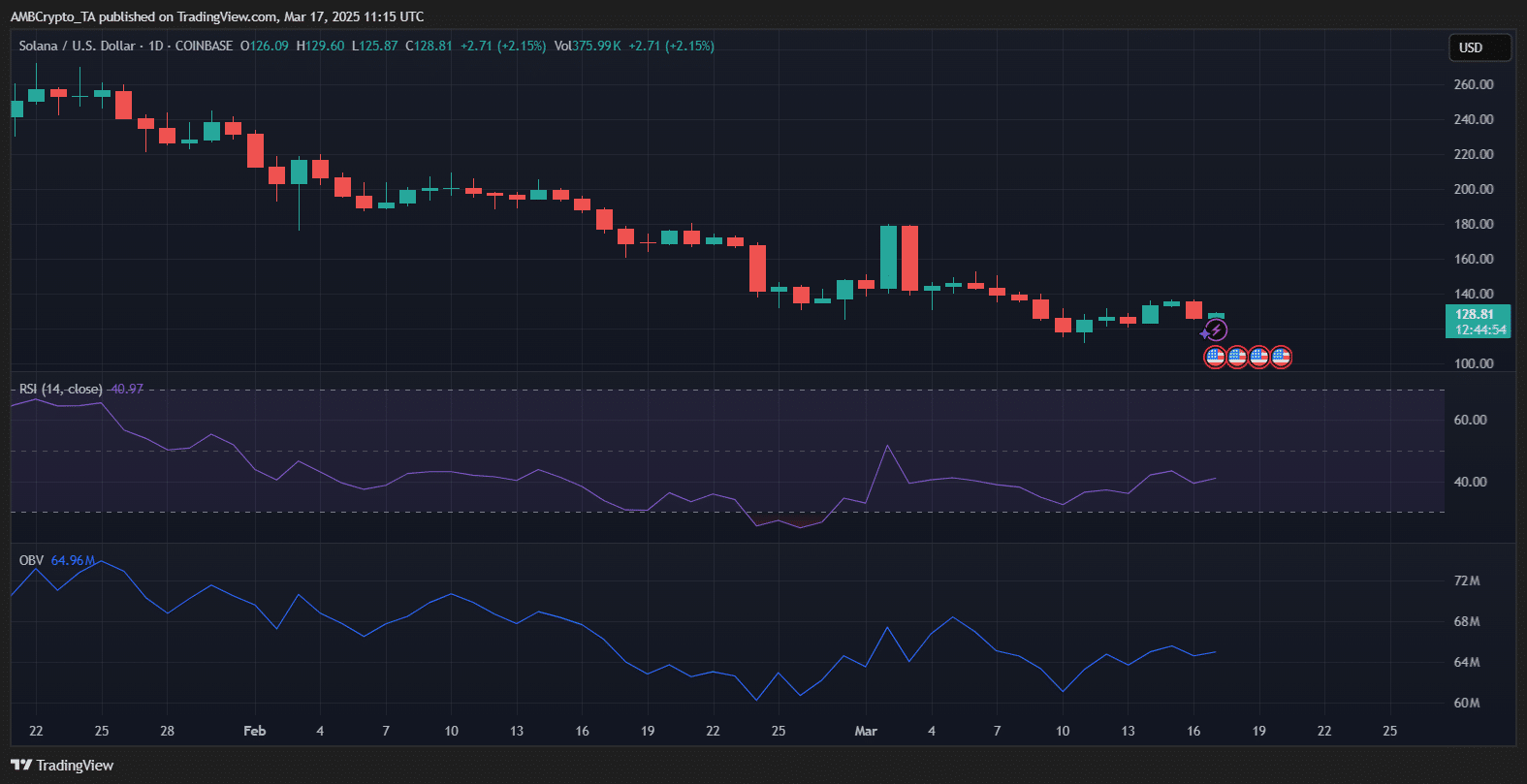Click the 160.00 price axis label

(1474, 259)
